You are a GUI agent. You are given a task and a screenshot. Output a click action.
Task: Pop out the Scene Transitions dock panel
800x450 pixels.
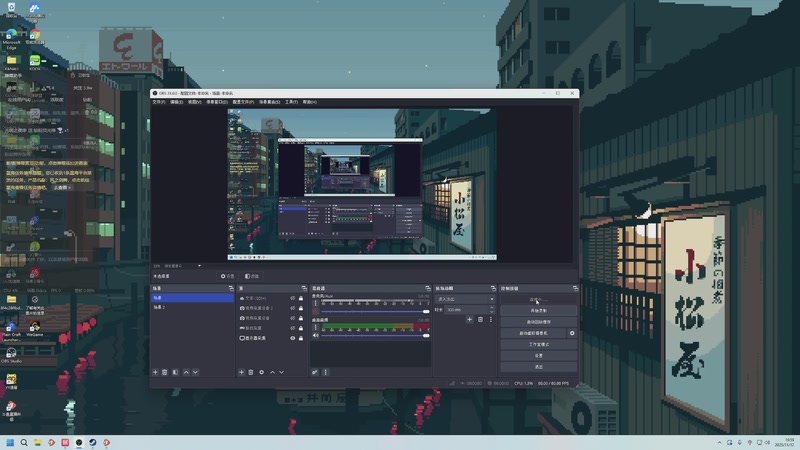tap(493, 288)
